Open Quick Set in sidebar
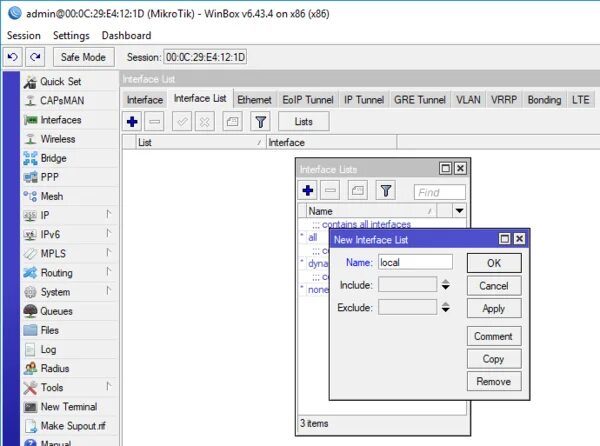600x446 pixels. (x=70, y=81)
